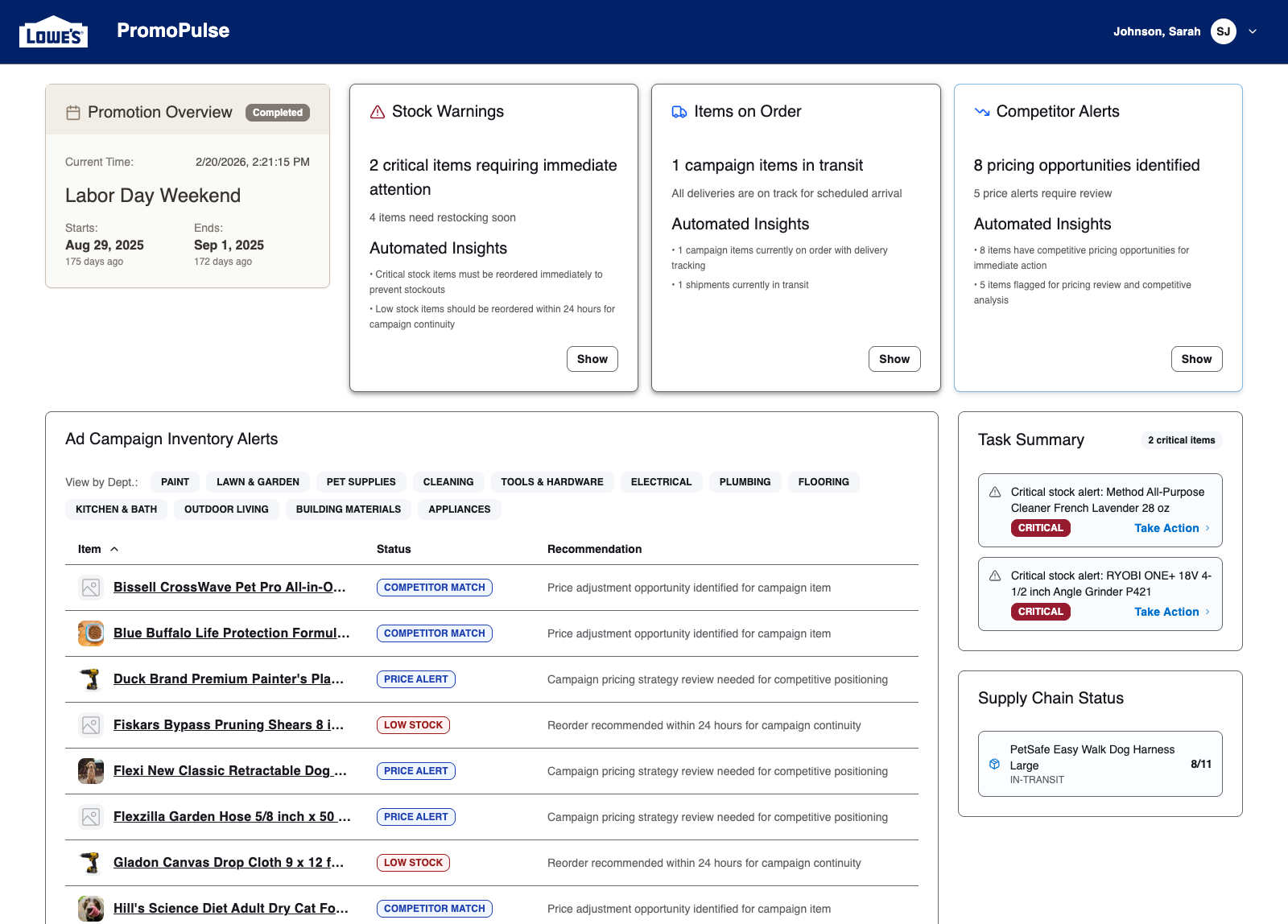The image size is (1288, 924).
Task: Click the Competitor Alerts trend arrow icon
Action: click(981, 112)
